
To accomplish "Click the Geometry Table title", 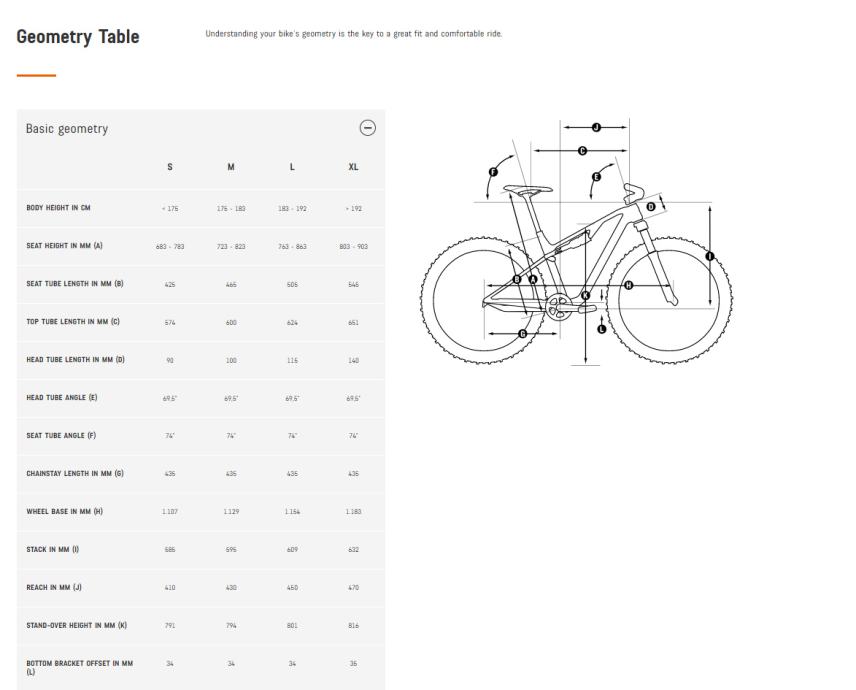I will point(78,37).
